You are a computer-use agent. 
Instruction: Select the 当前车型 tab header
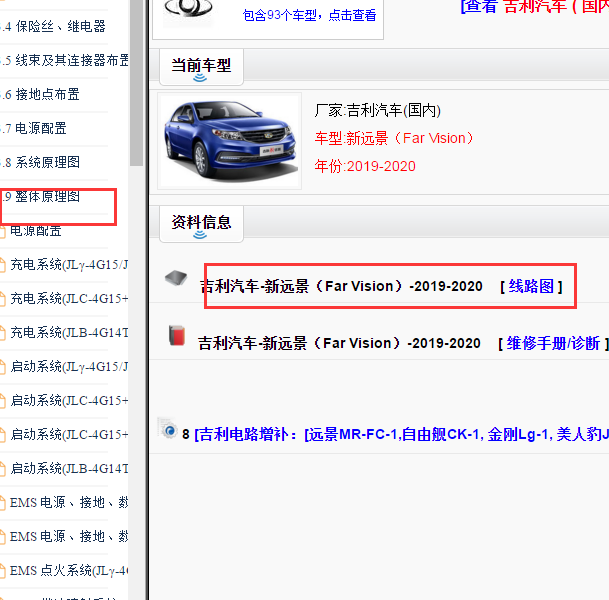[201, 67]
